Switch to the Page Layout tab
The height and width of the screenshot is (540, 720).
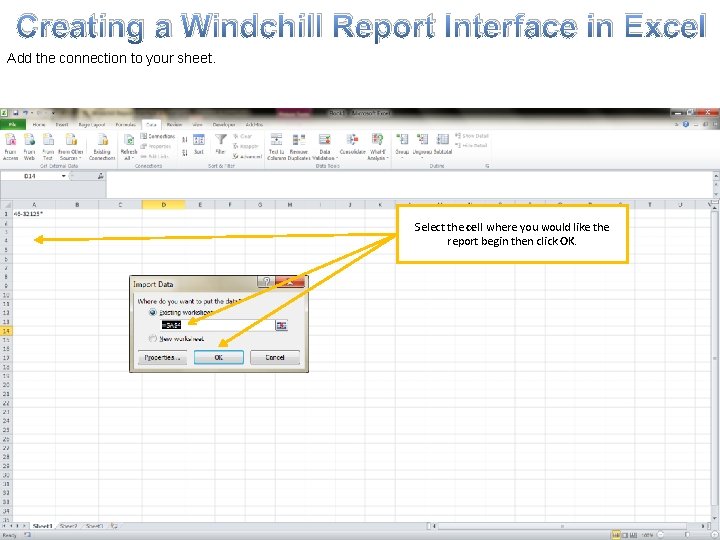pos(92,124)
